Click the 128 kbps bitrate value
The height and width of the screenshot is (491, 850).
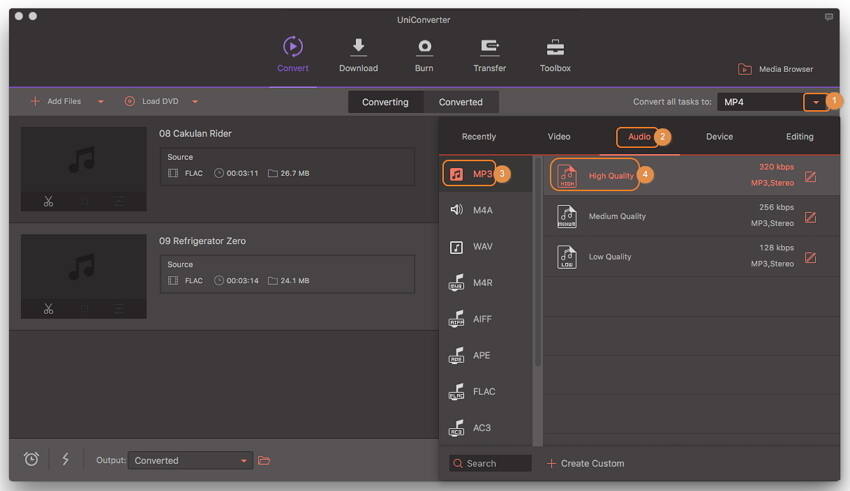[x=776, y=248]
